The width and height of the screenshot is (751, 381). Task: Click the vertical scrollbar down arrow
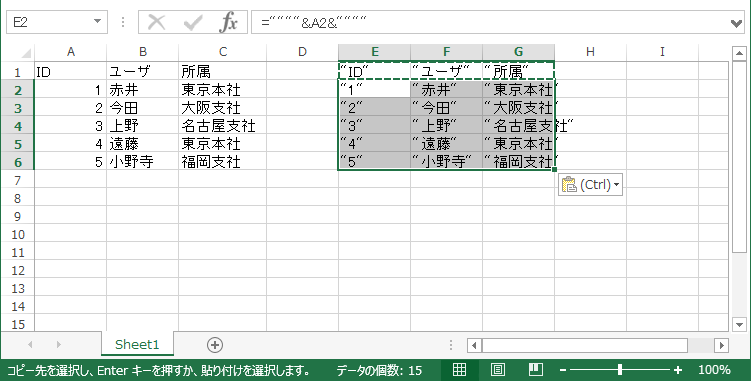[739, 324]
